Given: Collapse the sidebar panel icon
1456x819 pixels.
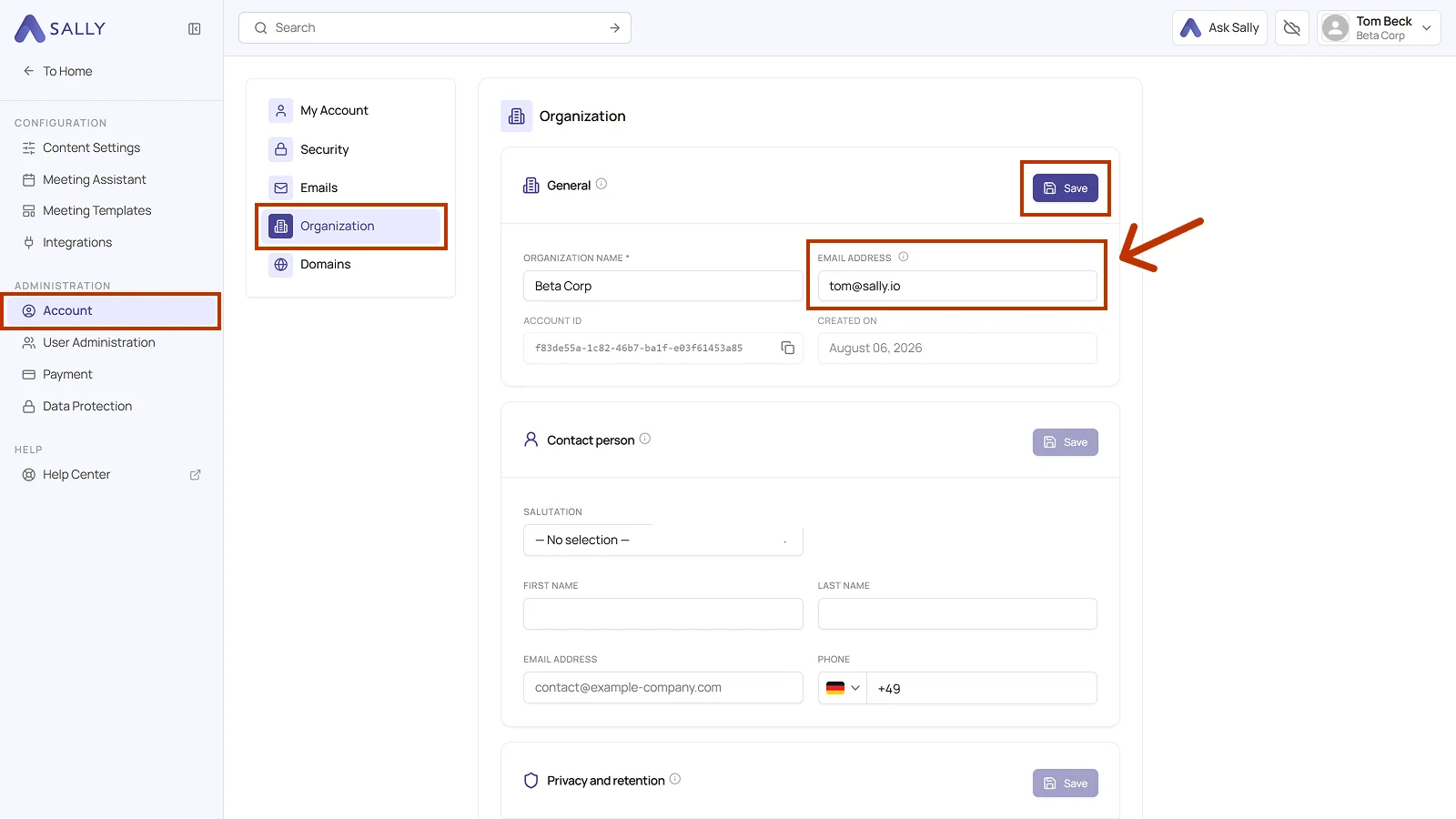Looking at the screenshot, I should coord(195,29).
